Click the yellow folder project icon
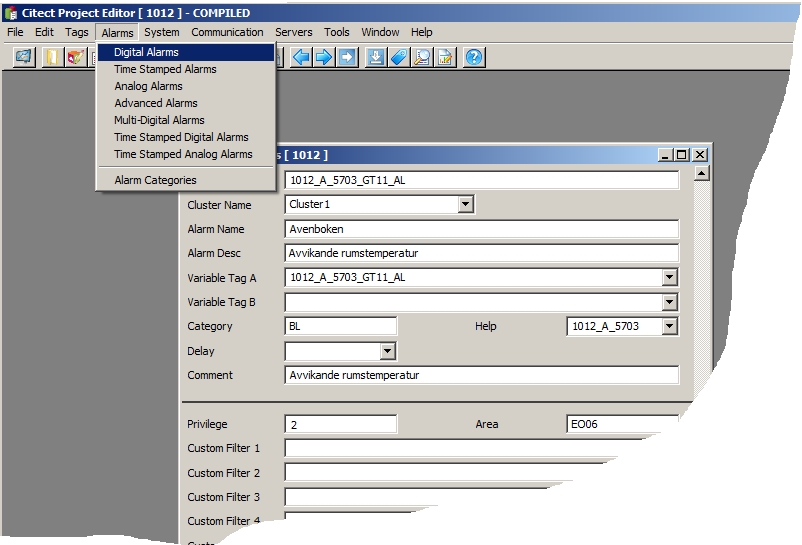Image resolution: width=802 pixels, height=545 pixels. (x=52, y=57)
